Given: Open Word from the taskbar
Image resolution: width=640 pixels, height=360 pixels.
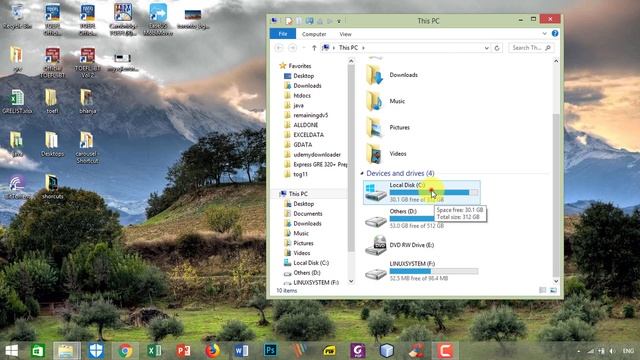Looking at the screenshot, I should (x=241, y=351).
